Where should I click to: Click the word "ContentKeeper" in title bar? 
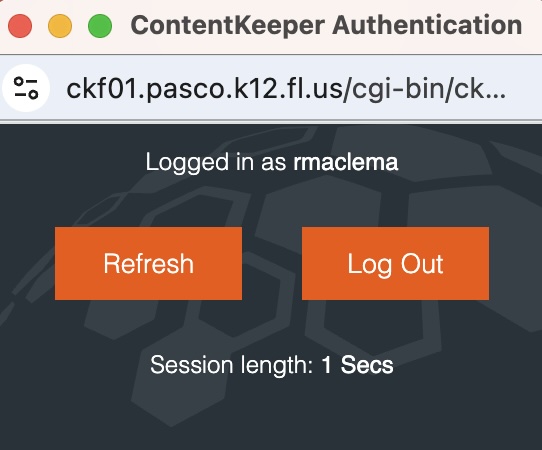point(228,26)
